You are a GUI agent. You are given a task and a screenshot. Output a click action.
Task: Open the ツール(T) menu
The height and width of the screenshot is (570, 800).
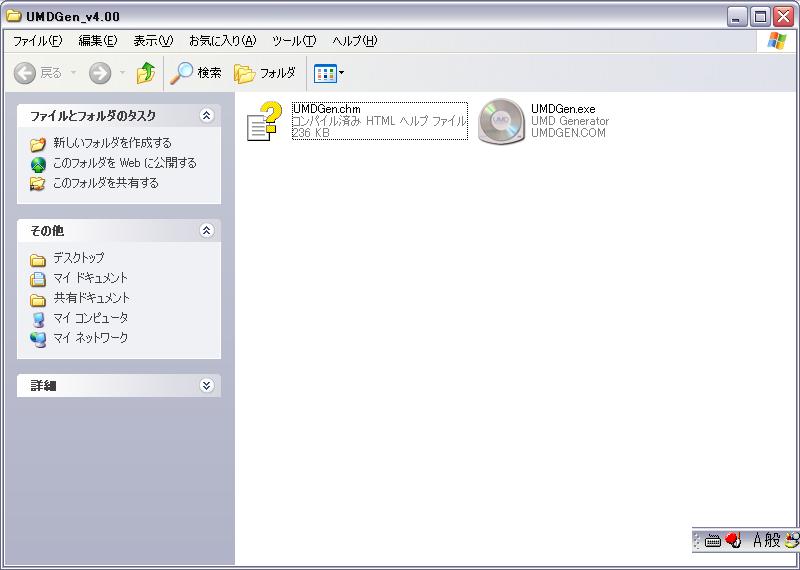tap(294, 41)
